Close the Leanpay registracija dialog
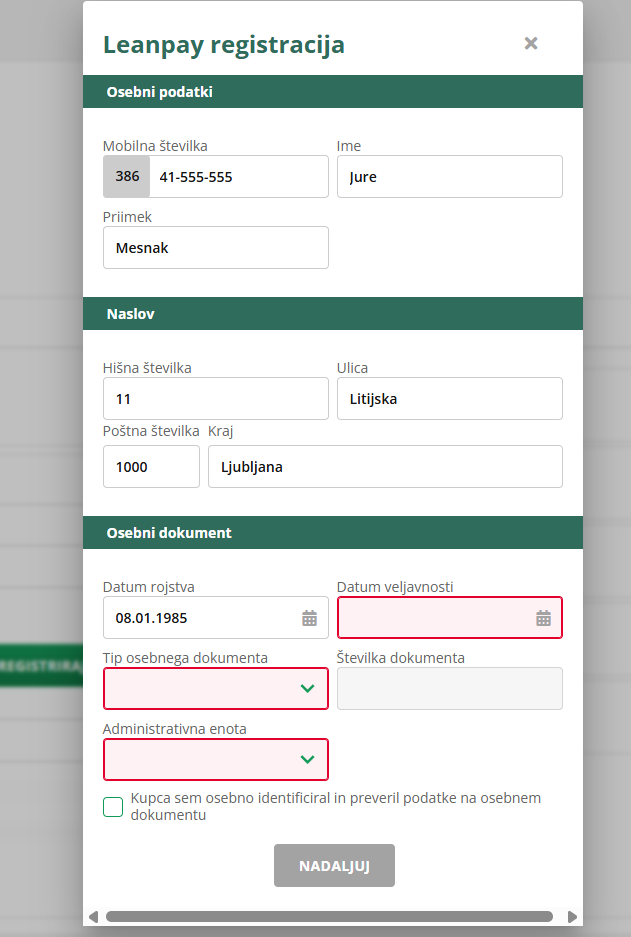 click(x=531, y=43)
